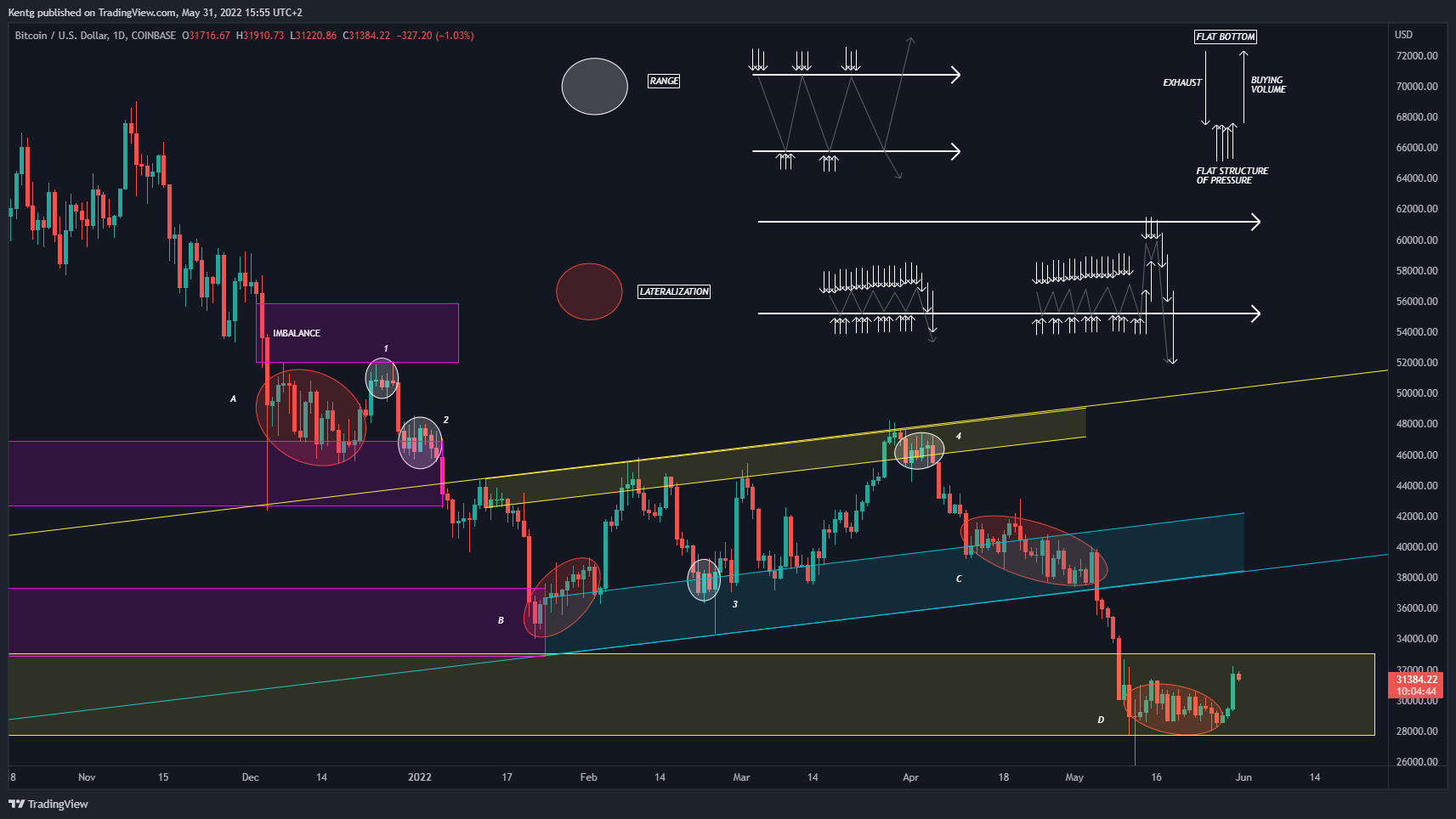Click the red Lateralization legend circle
This screenshot has height=819, width=1456.
tap(589, 291)
